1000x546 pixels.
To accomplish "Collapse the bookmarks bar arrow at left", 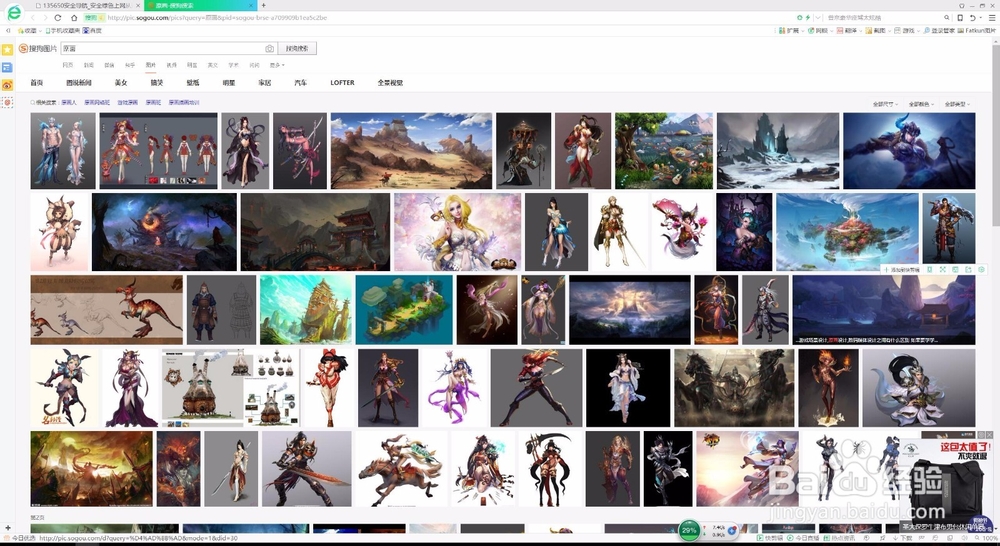I will pyautogui.click(x=8, y=31).
